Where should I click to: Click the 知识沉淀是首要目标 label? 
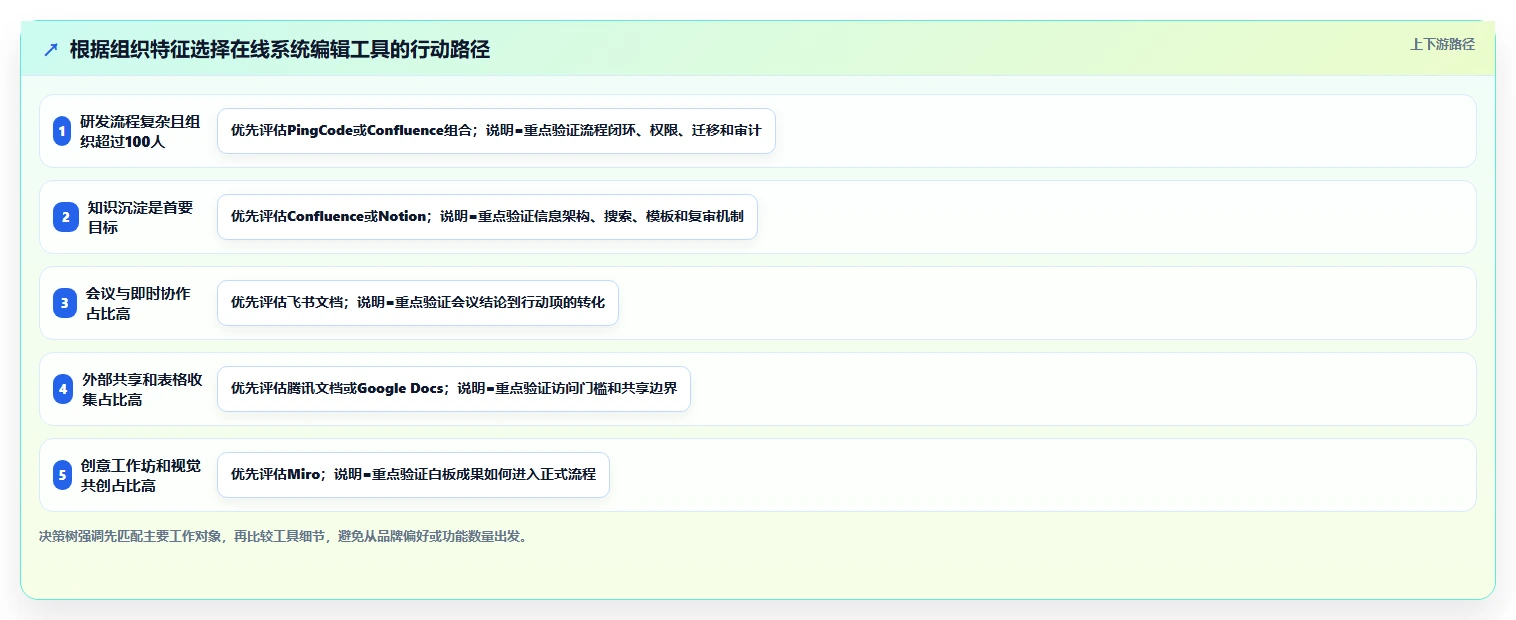pos(140,217)
